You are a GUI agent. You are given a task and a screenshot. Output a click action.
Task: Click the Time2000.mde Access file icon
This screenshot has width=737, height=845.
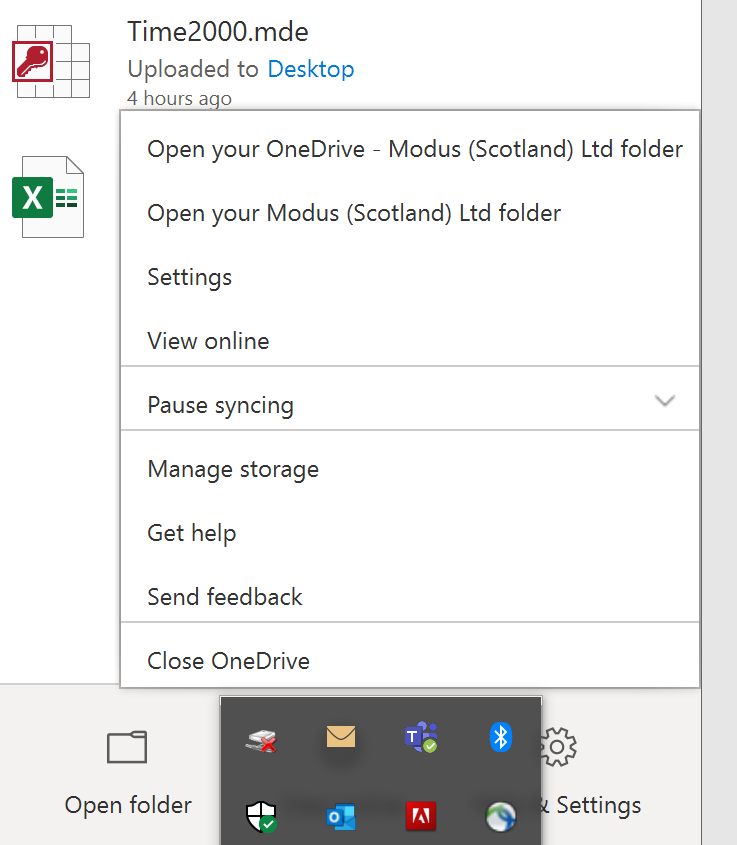tap(51, 61)
